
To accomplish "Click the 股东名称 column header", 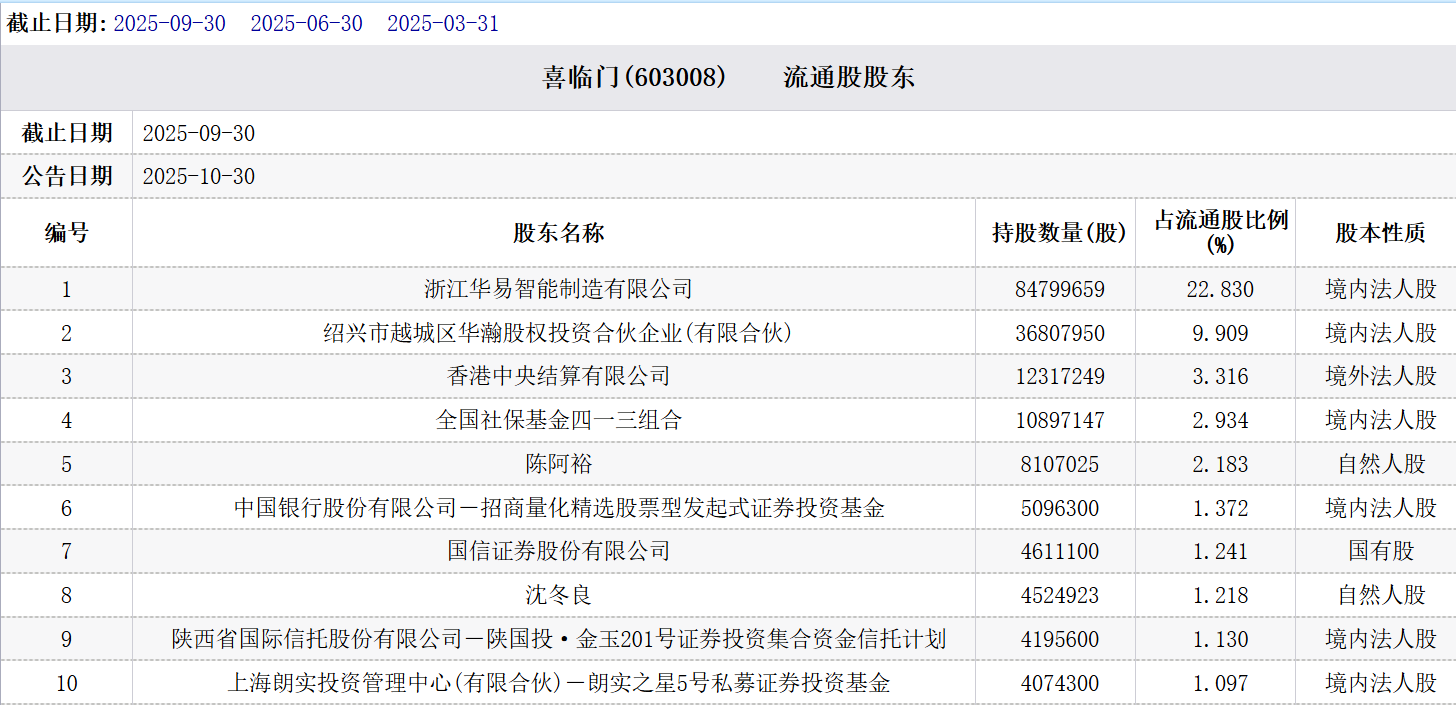I will point(558,233).
